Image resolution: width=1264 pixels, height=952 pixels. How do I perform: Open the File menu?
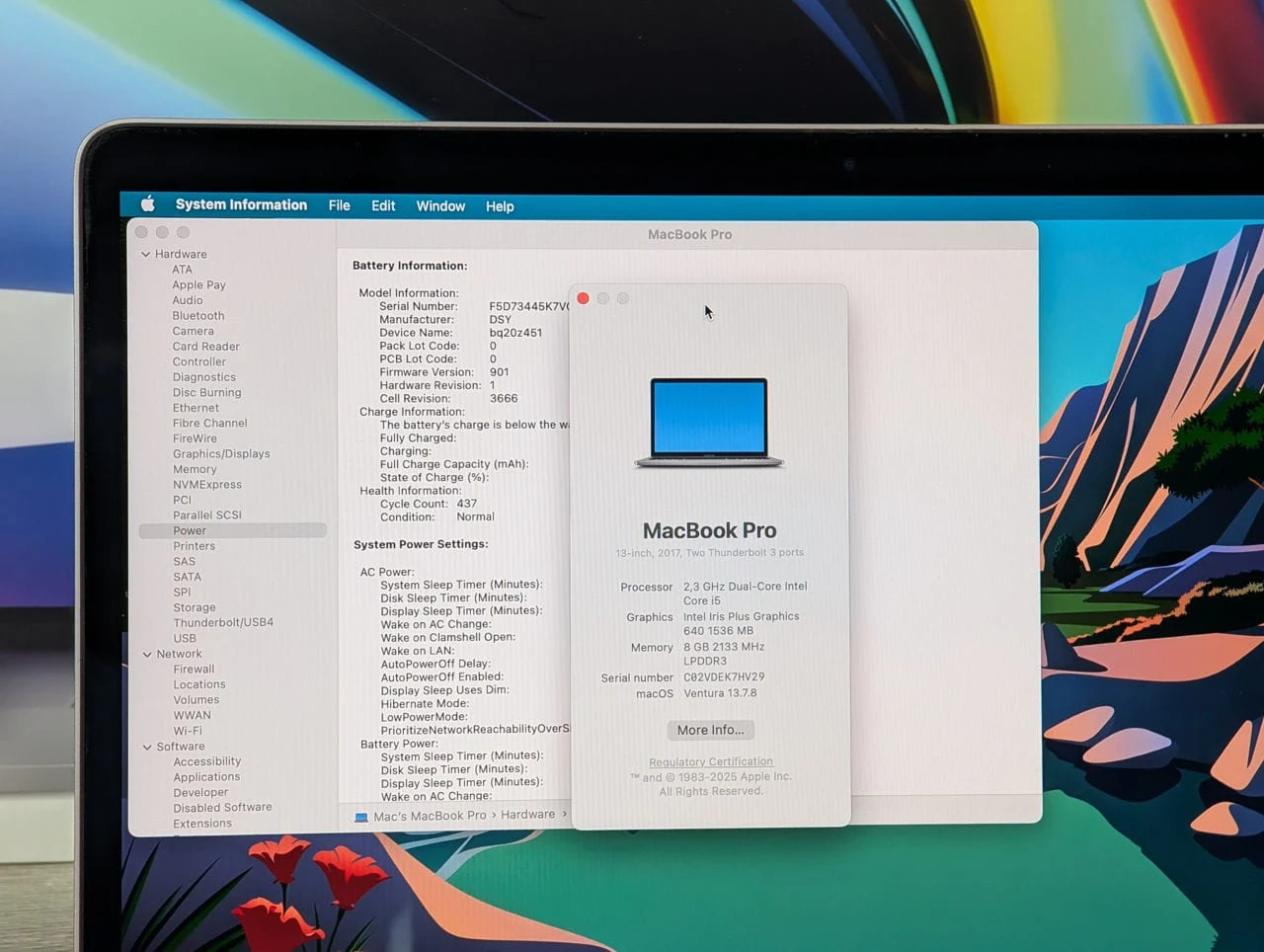pyautogui.click(x=339, y=205)
